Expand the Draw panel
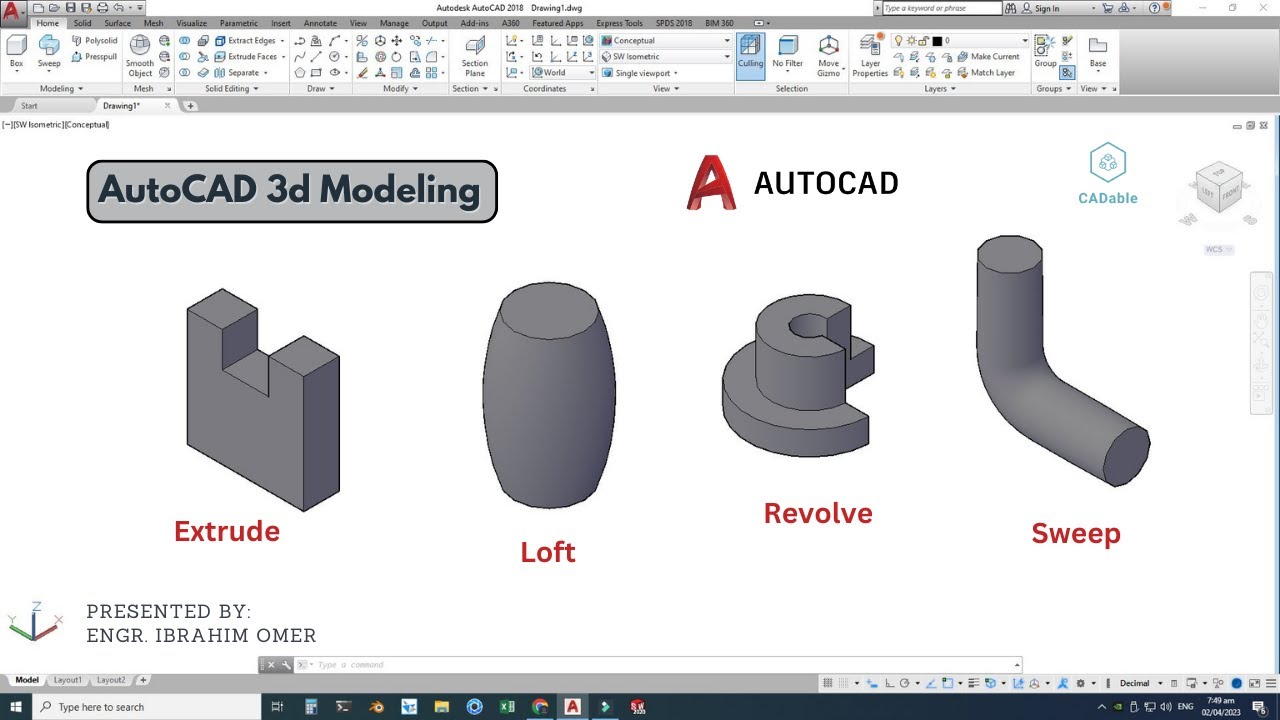This screenshot has height=720, width=1280. point(321,89)
